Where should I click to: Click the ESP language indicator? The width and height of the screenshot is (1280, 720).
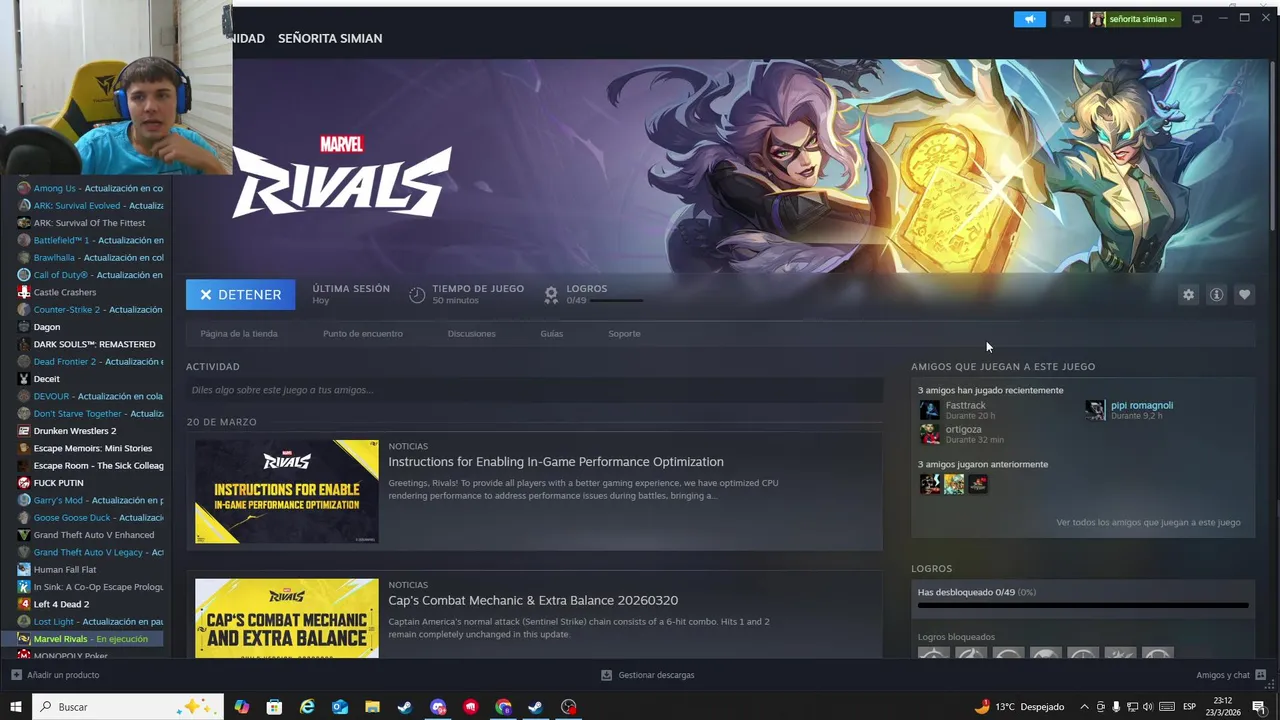pyautogui.click(x=1190, y=707)
